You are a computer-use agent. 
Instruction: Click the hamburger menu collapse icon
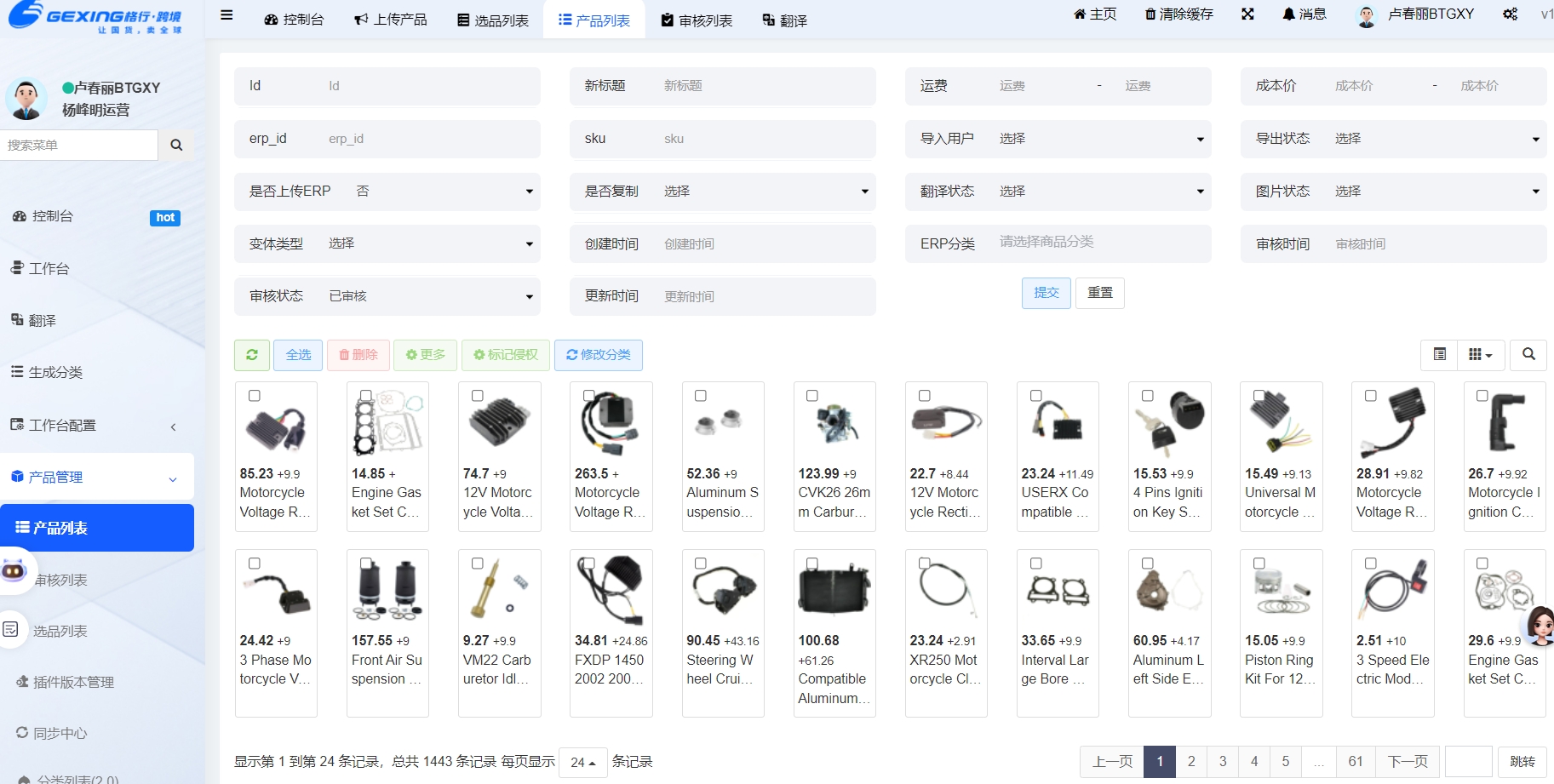point(227,14)
